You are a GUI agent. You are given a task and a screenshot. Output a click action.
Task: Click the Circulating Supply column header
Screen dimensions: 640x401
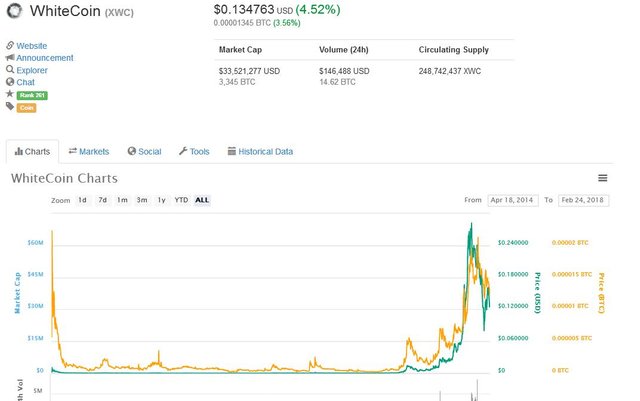453,50
